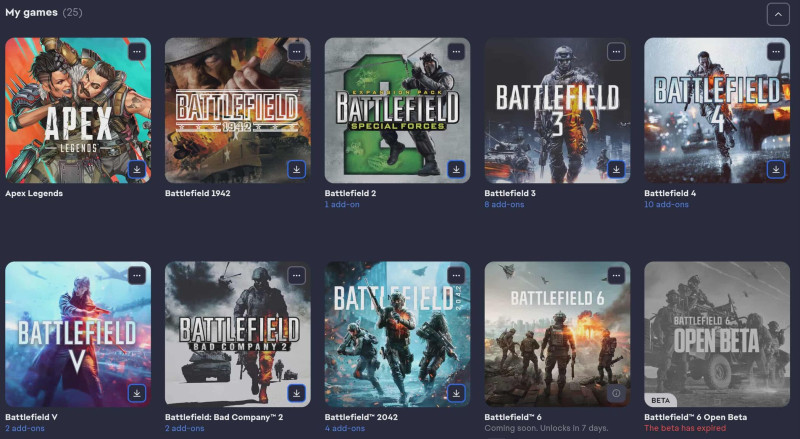Download Apex Legends with its download icon
Viewport: 800px width, 439px height.
[x=137, y=169]
